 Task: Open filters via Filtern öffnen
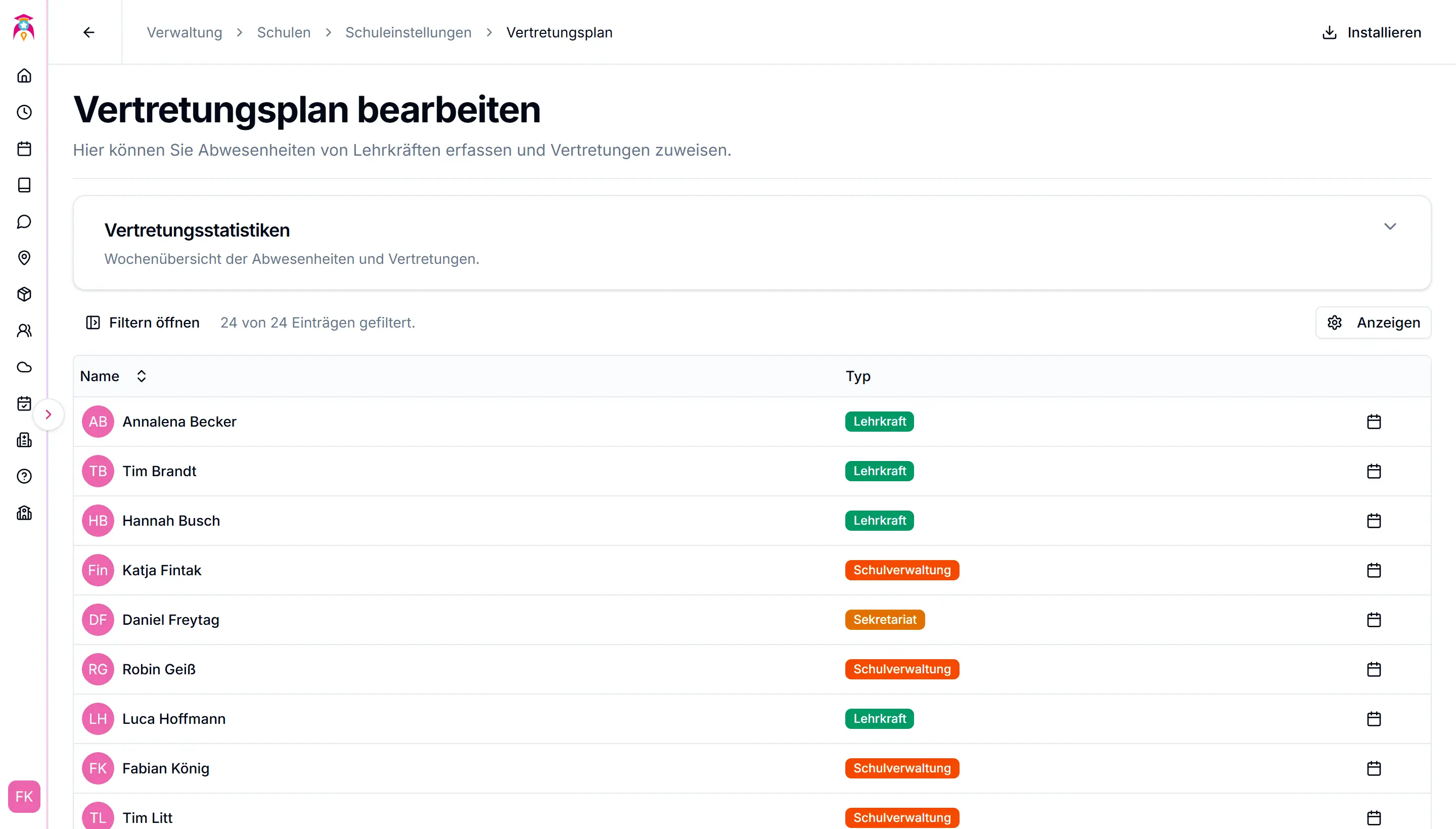[x=141, y=323]
